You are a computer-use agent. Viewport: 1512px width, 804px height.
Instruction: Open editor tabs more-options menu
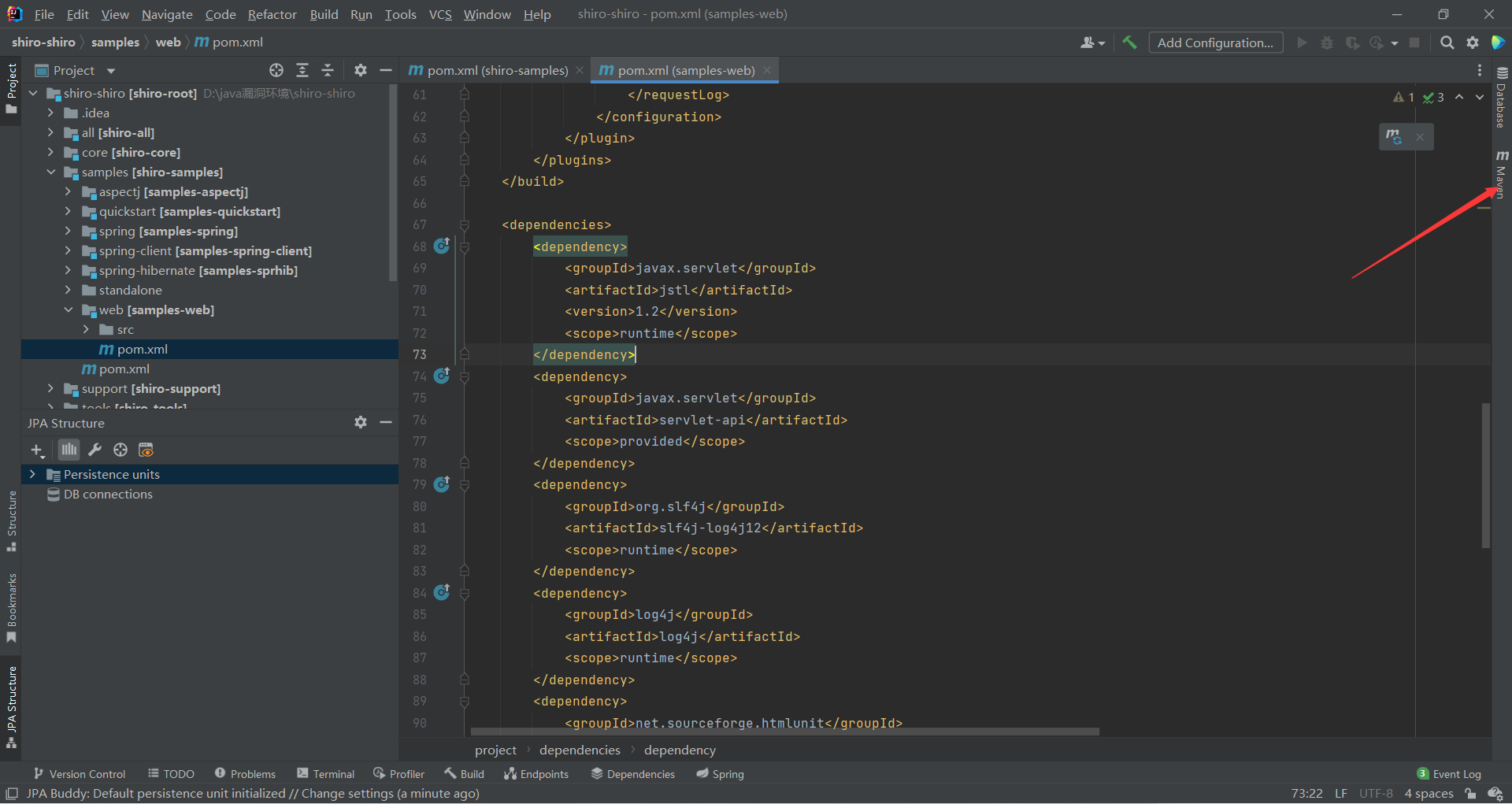[1480, 70]
